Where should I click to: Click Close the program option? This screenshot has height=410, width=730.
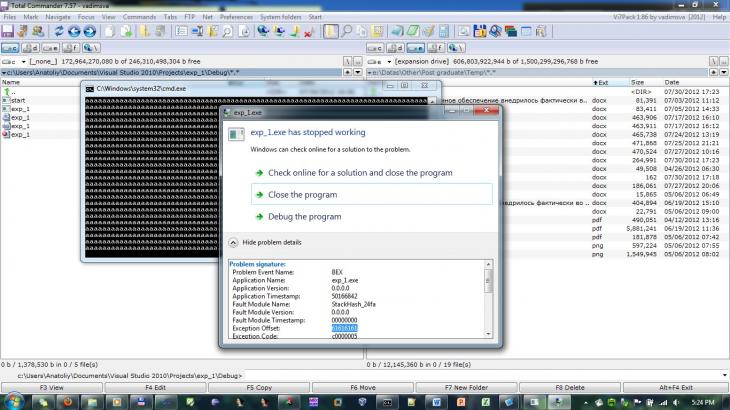pyautogui.click(x=372, y=195)
